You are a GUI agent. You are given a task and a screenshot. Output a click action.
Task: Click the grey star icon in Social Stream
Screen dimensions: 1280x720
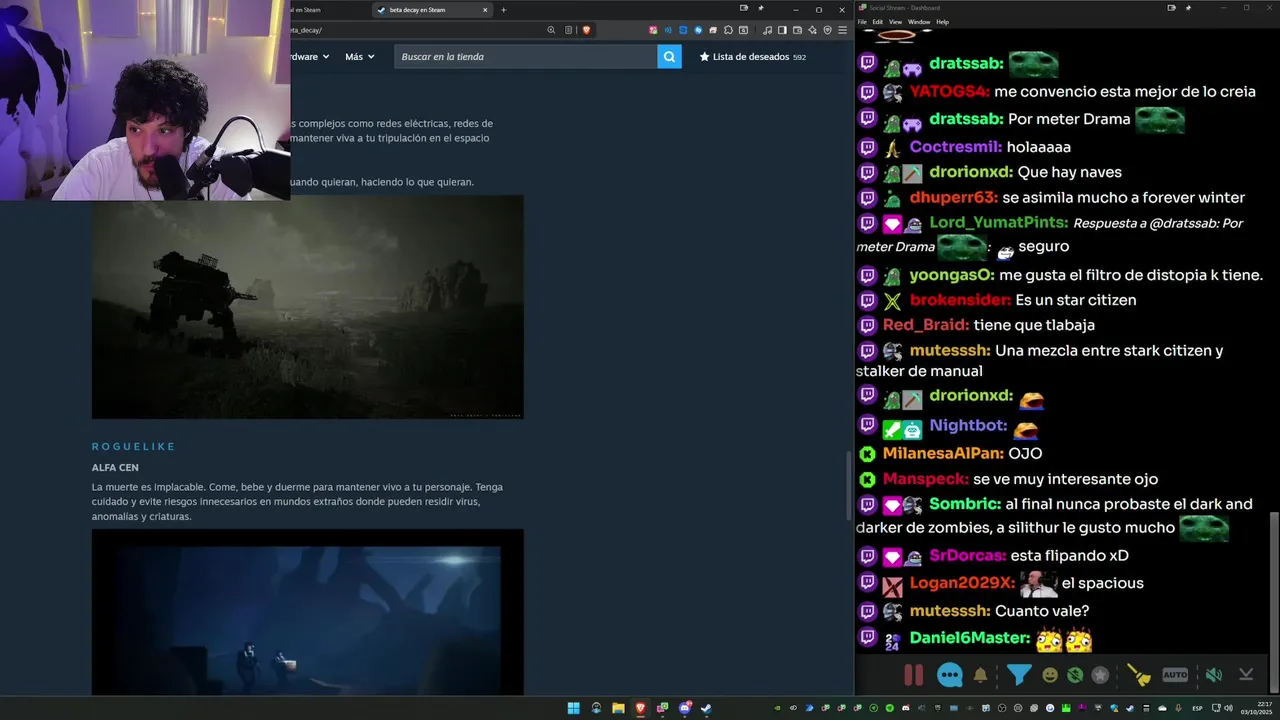coord(1100,675)
